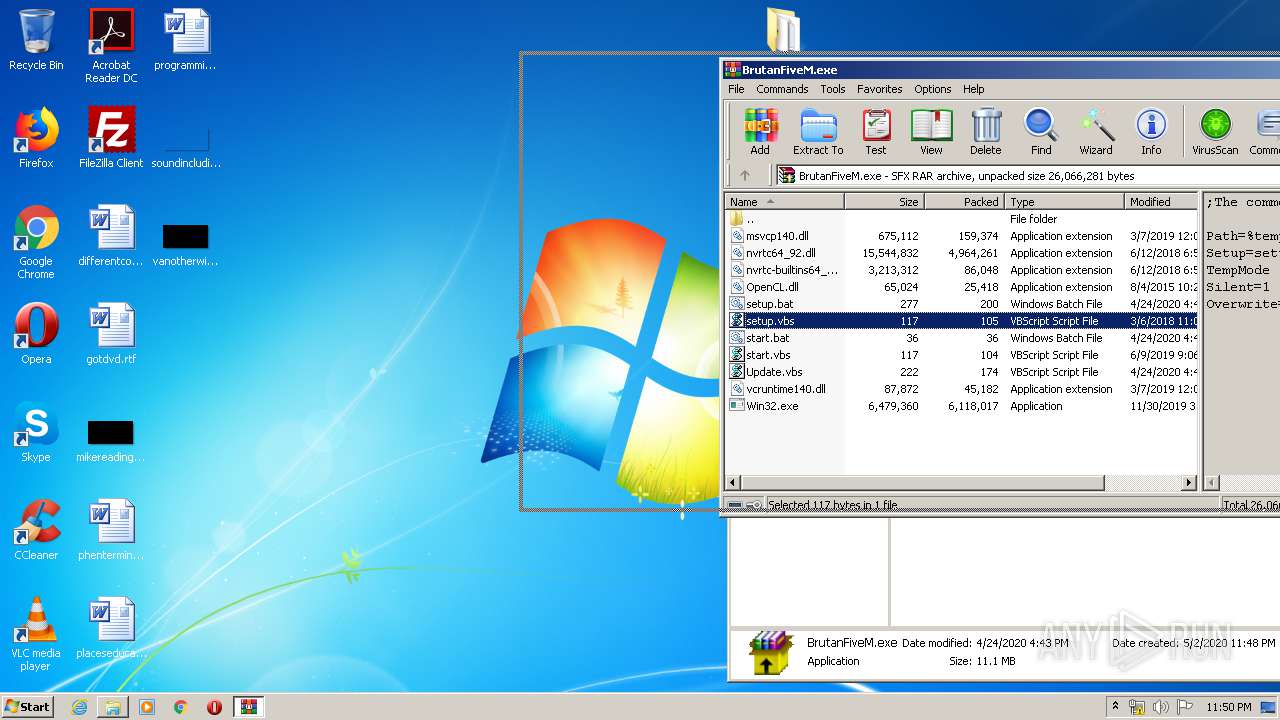This screenshot has width=1280, height=720.
Task: Open the programmi document on desktop
Action: [186, 40]
